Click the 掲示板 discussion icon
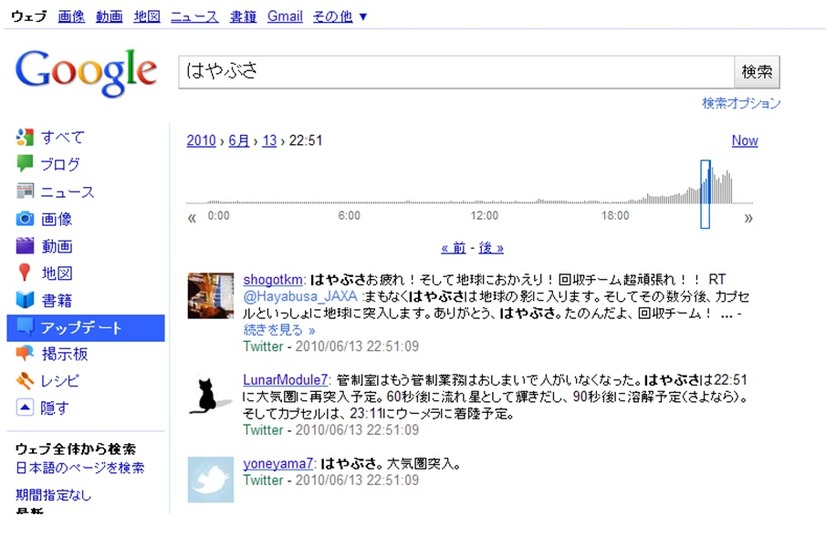The height and width of the screenshot is (537, 826). coord(25,353)
